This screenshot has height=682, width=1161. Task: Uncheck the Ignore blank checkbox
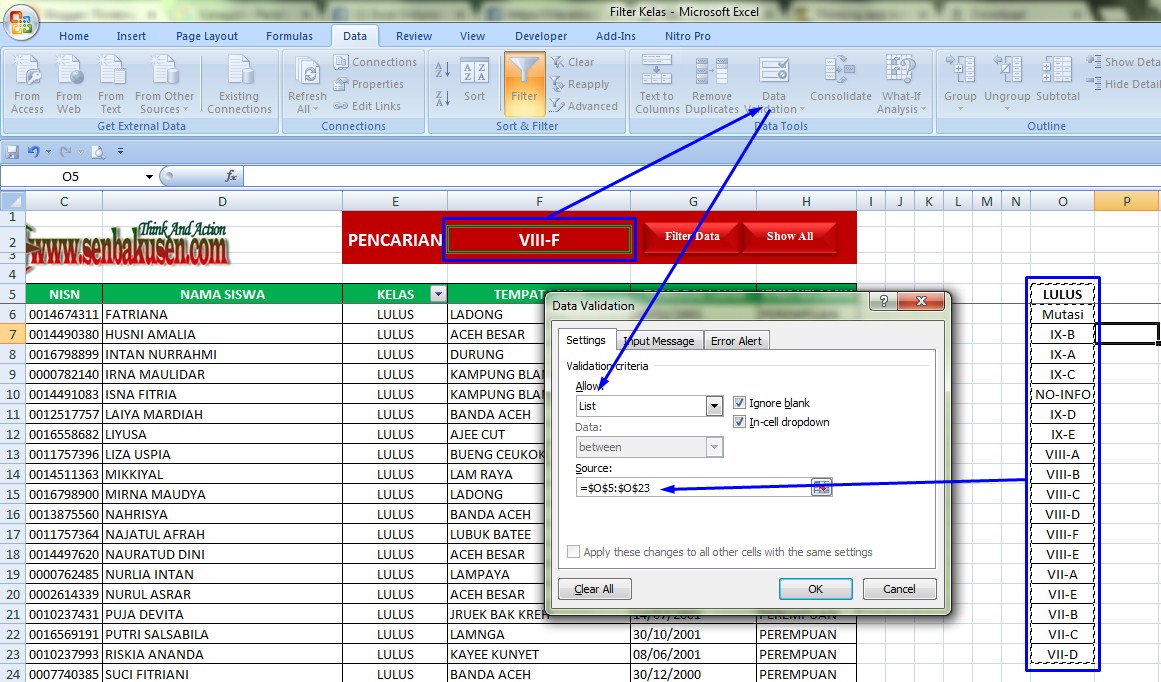point(739,403)
